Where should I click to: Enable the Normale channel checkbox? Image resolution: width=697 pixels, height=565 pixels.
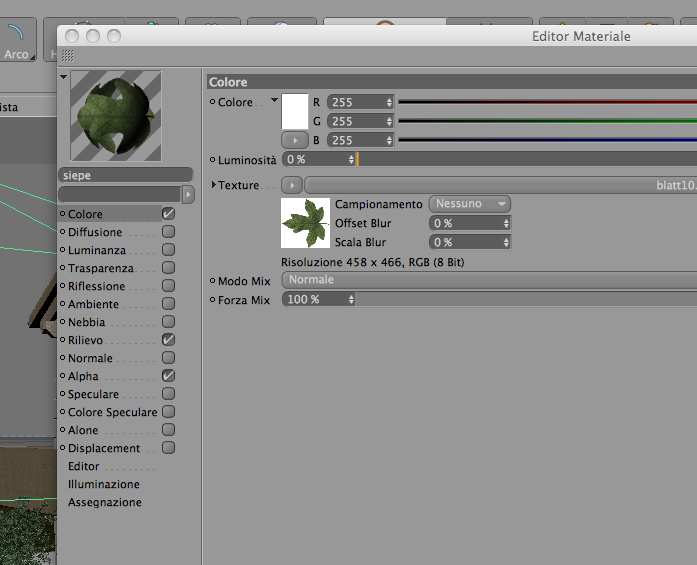pos(168,358)
